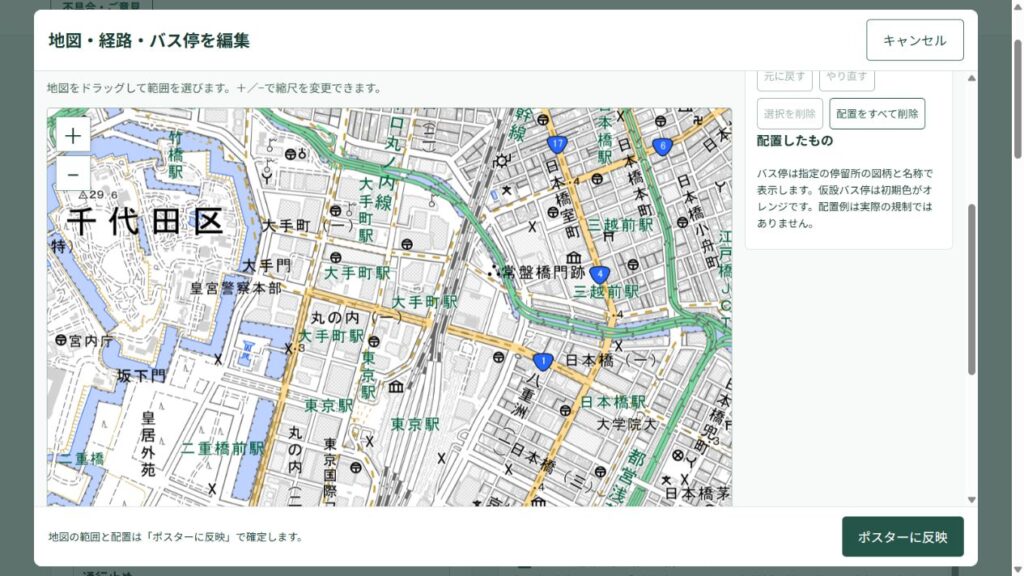This screenshot has height=576, width=1024.
Task: Click the やり直す redo button
Action: point(846,78)
